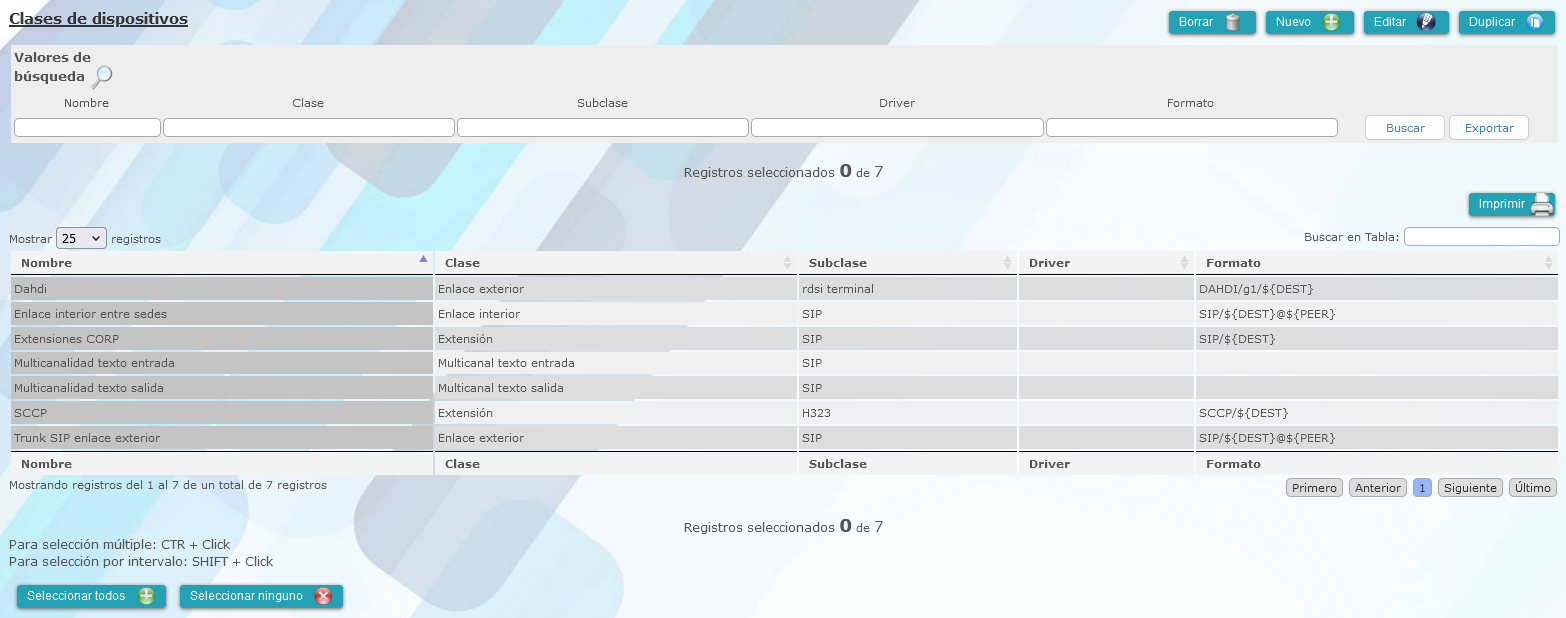Click red cross icon on Seleccionar ninguno
The height and width of the screenshot is (618, 1566).
pyautogui.click(x=323, y=596)
